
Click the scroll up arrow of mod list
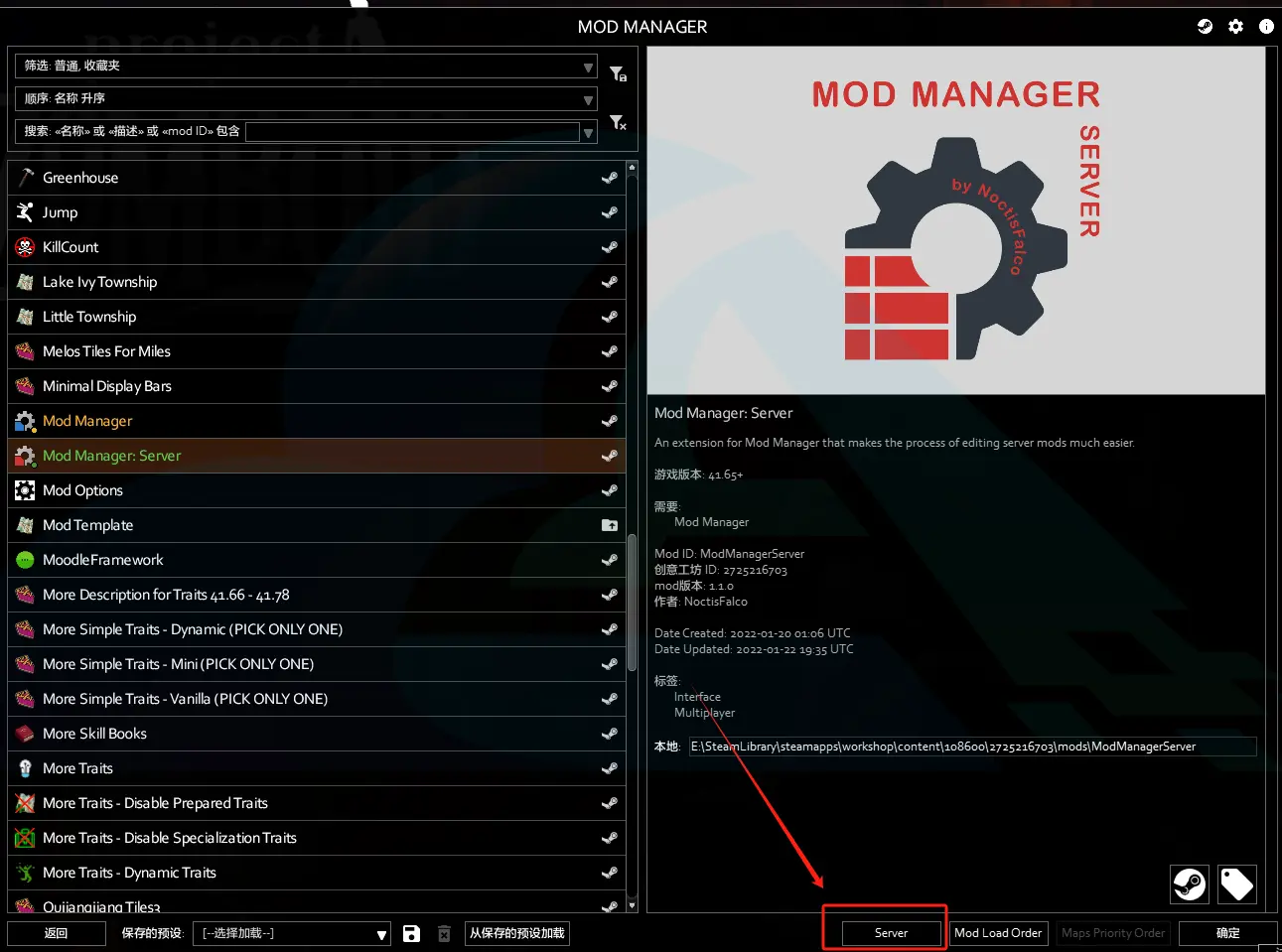click(632, 168)
